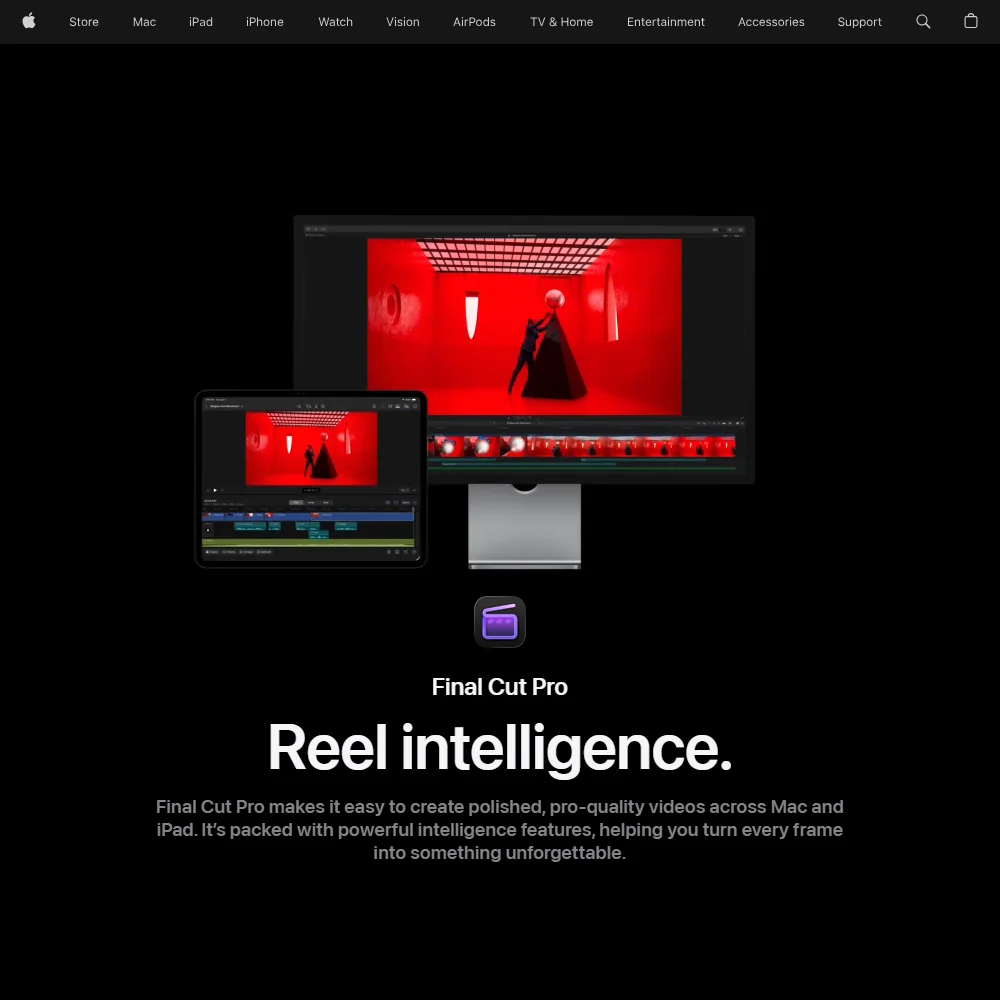Click the iPad red room preview image

[x=311, y=448]
